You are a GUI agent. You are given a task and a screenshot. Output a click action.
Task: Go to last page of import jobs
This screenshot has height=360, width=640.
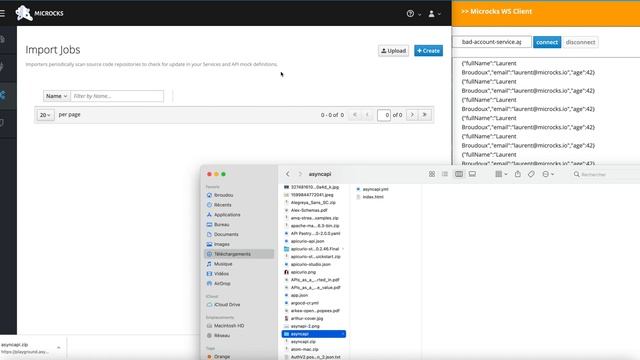coord(424,115)
